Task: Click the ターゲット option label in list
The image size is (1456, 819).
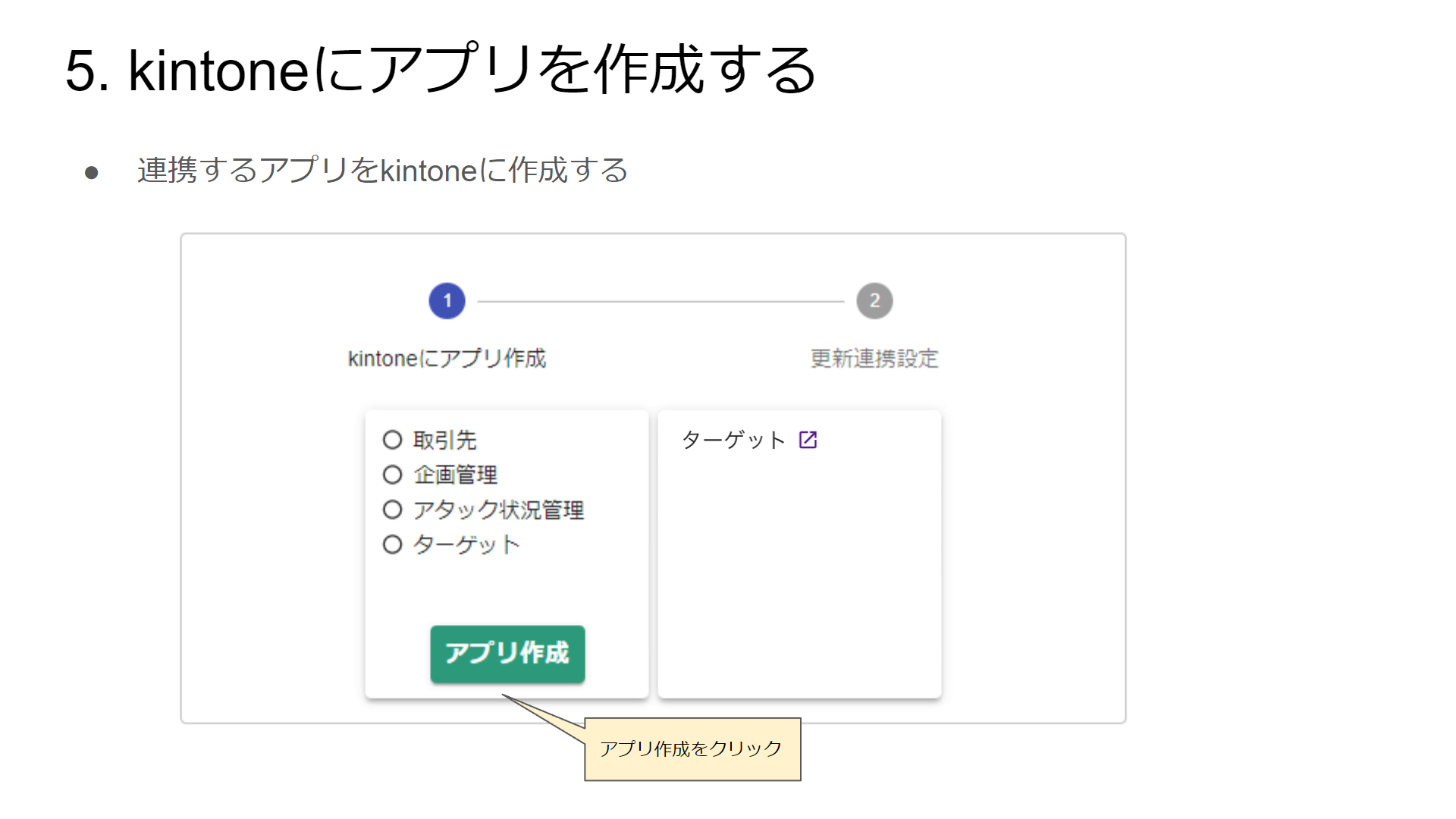Action: coord(466,544)
